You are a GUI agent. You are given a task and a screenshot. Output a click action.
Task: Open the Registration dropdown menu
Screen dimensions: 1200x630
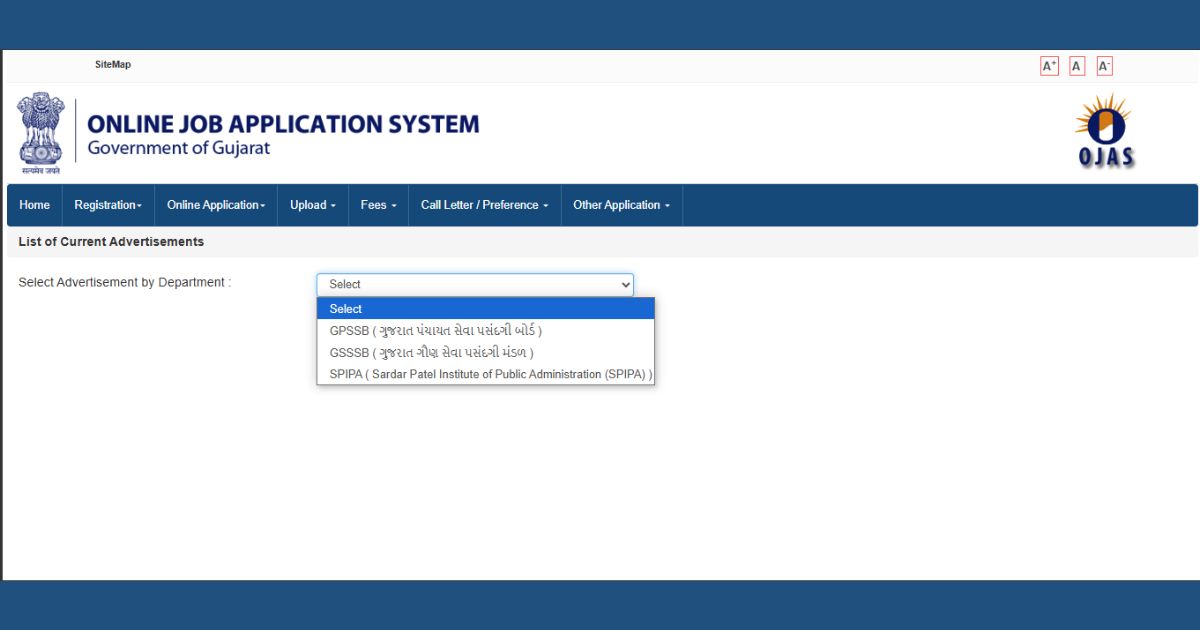coord(108,205)
